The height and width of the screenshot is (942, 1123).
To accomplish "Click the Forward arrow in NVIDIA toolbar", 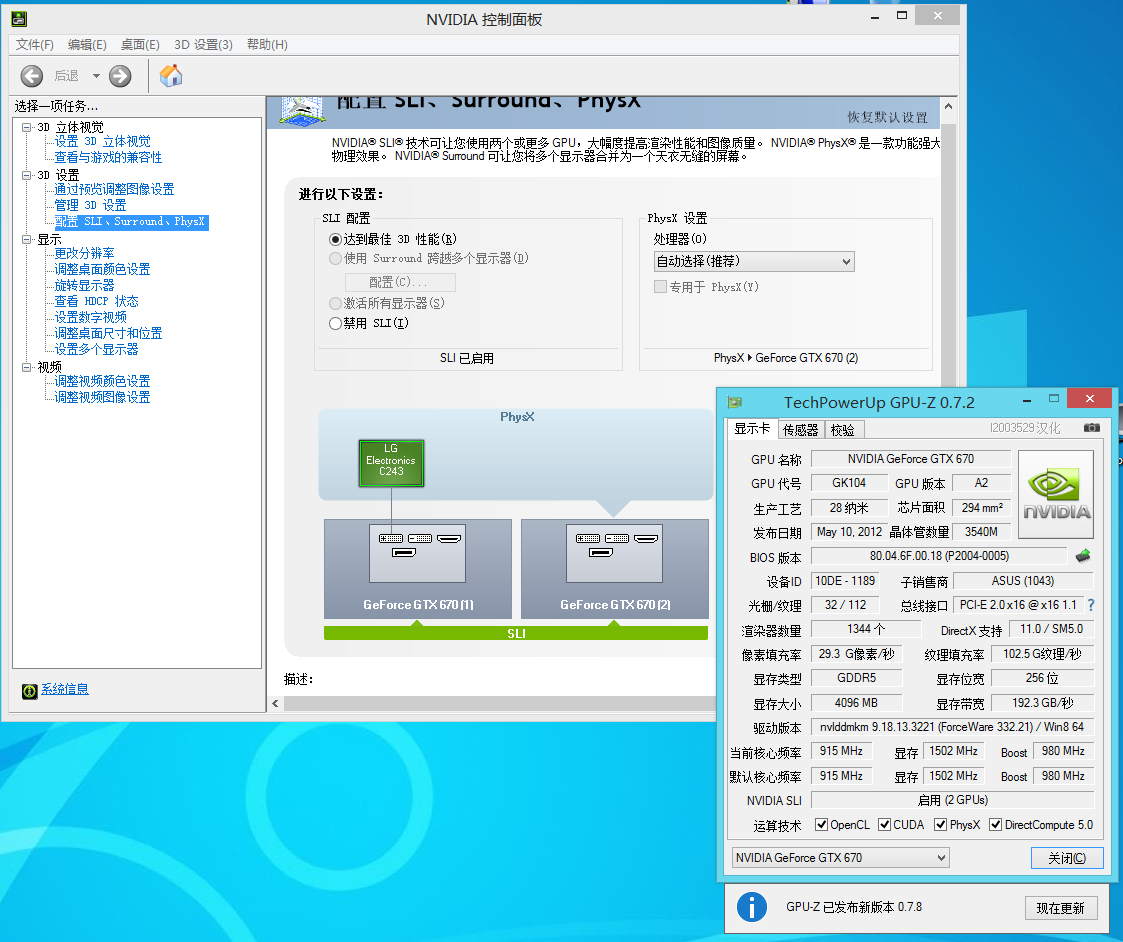I will coord(120,76).
